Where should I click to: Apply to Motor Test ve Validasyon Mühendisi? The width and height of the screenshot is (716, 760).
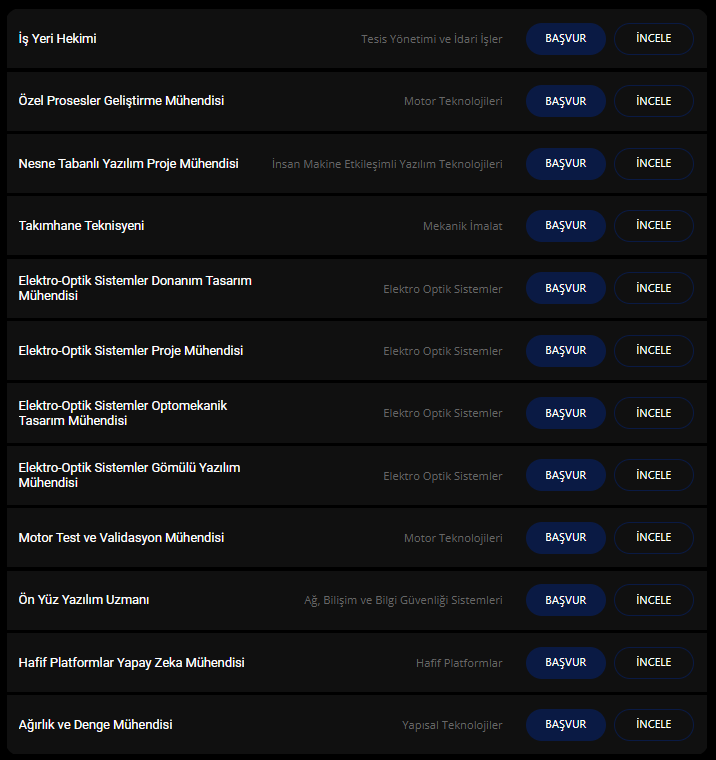point(565,538)
